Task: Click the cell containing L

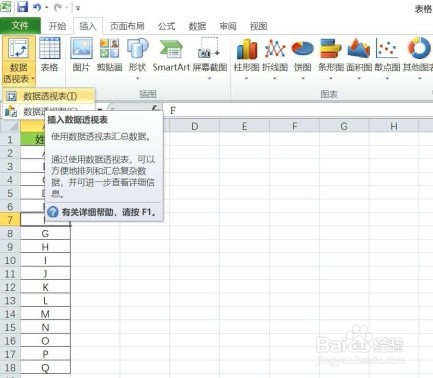Action: [x=45, y=300]
